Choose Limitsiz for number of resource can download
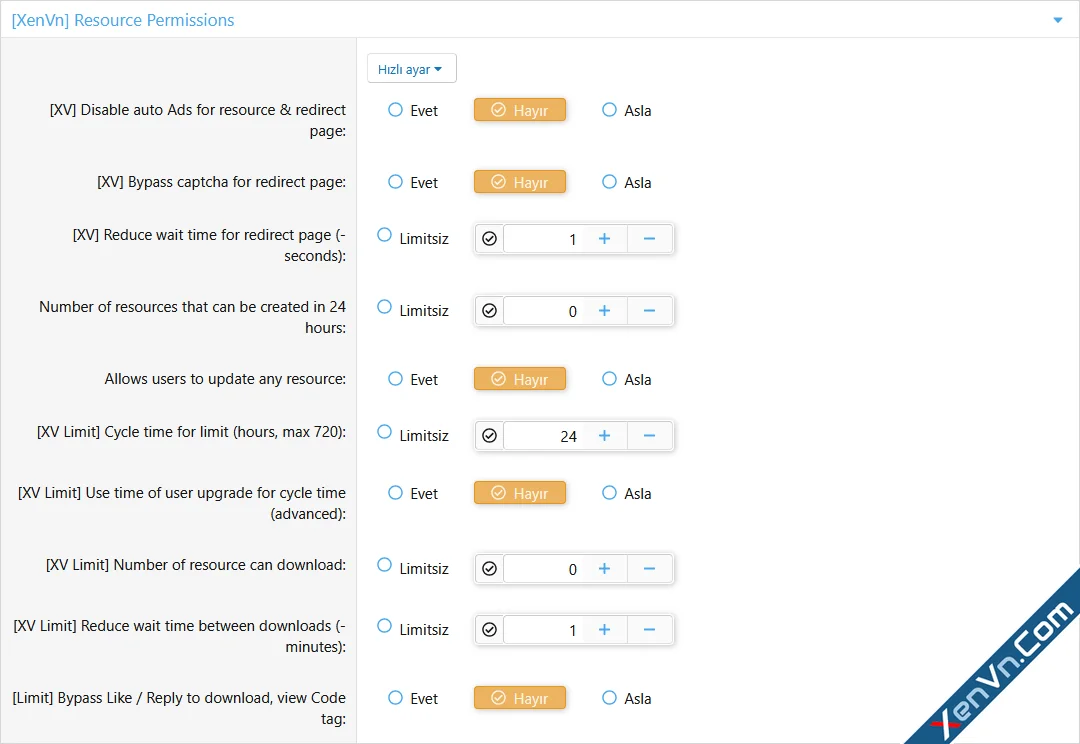1080x744 pixels. 385,565
